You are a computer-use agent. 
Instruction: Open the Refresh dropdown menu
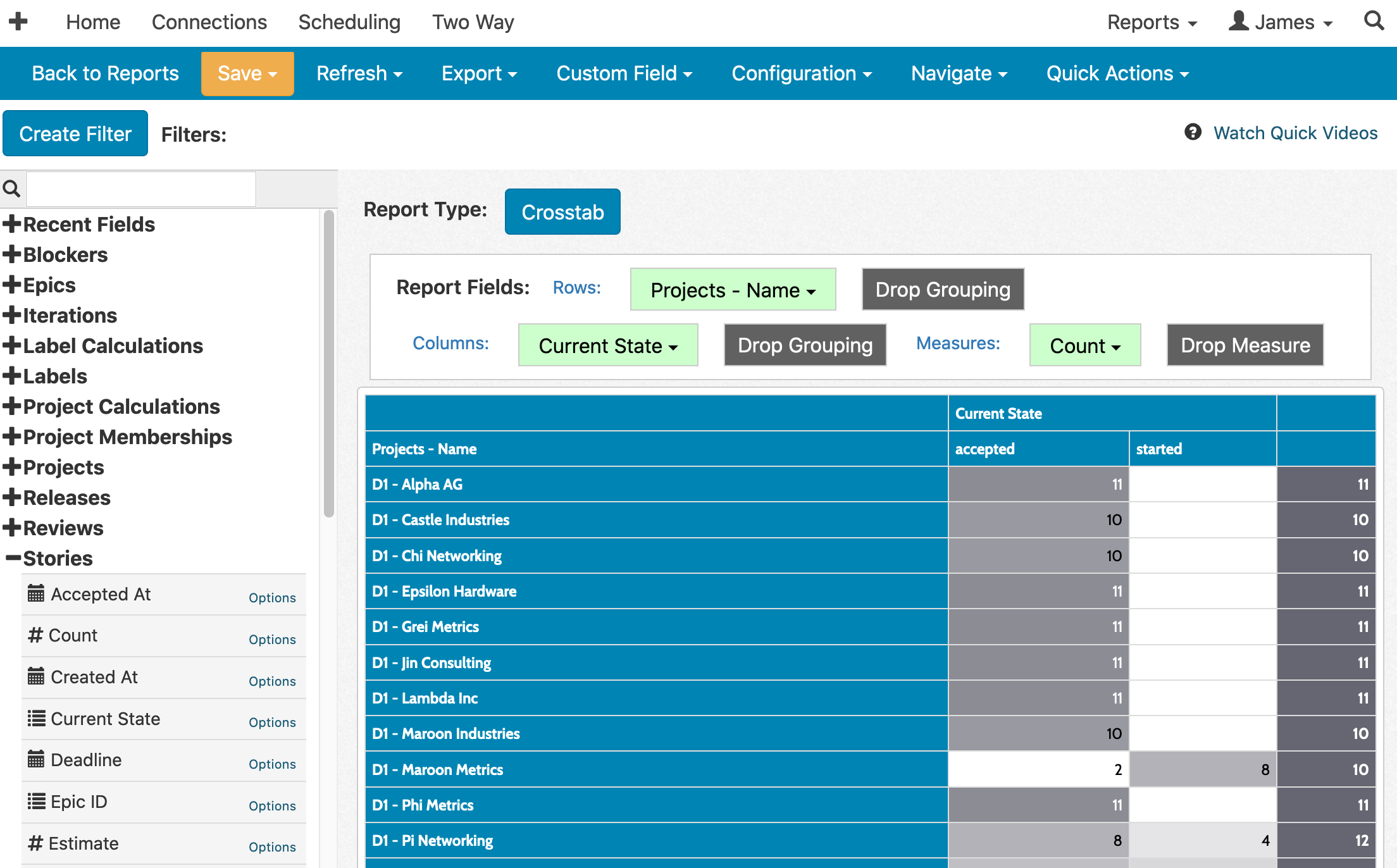click(359, 73)
